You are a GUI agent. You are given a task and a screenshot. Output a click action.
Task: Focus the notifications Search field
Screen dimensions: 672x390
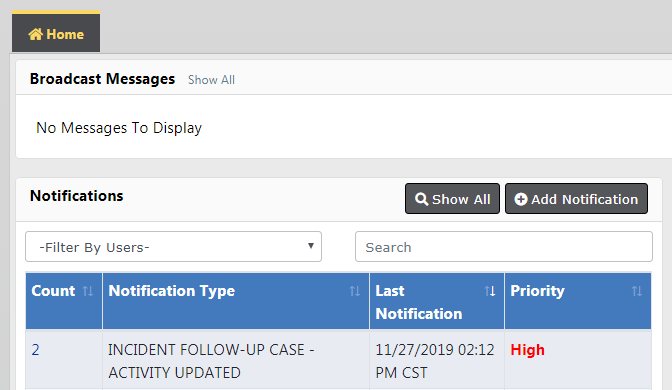coord(504,247)
